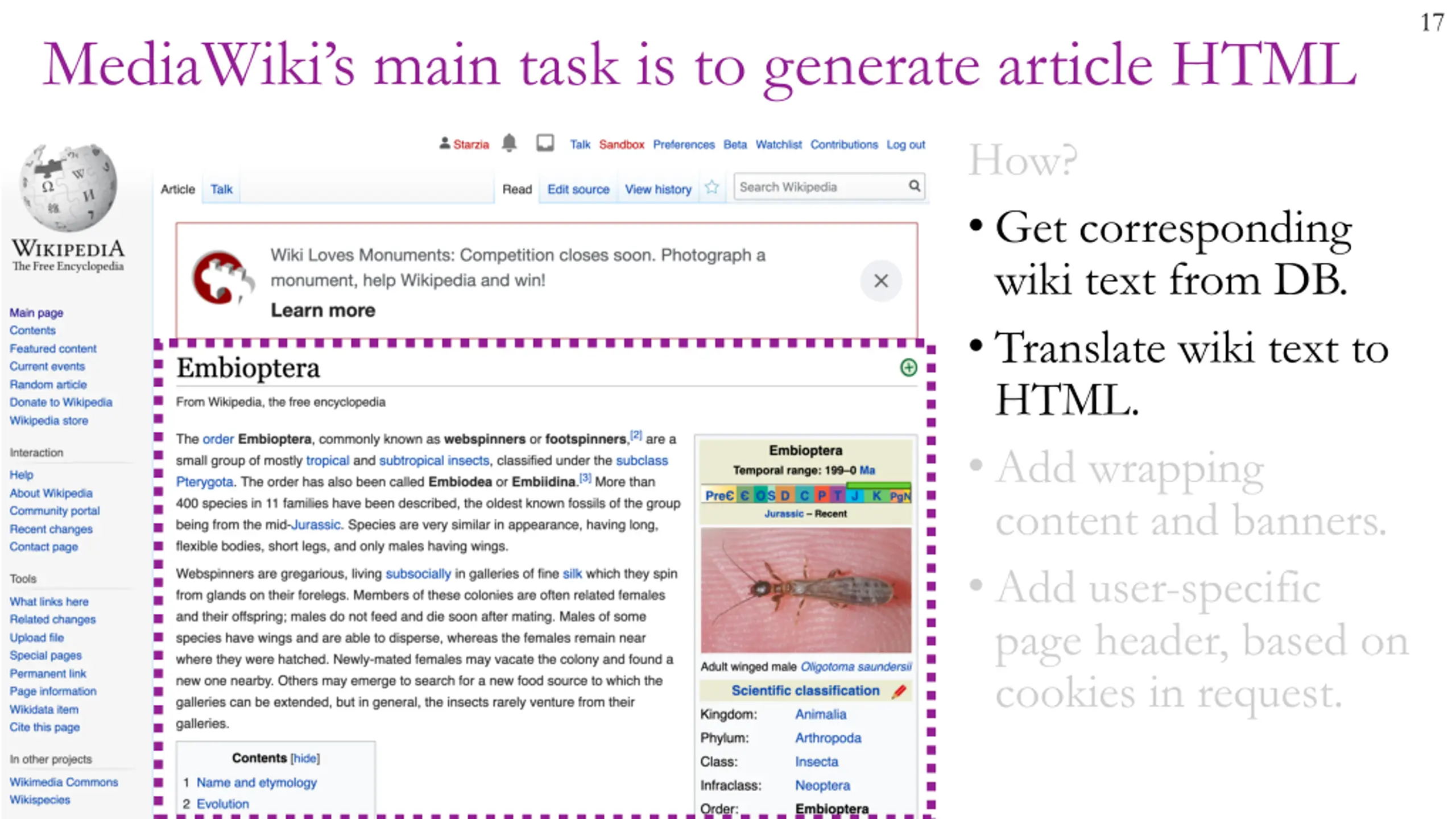Switch to the Article tab
Screen dimensions: 1456x819
(x=177, y=189)
